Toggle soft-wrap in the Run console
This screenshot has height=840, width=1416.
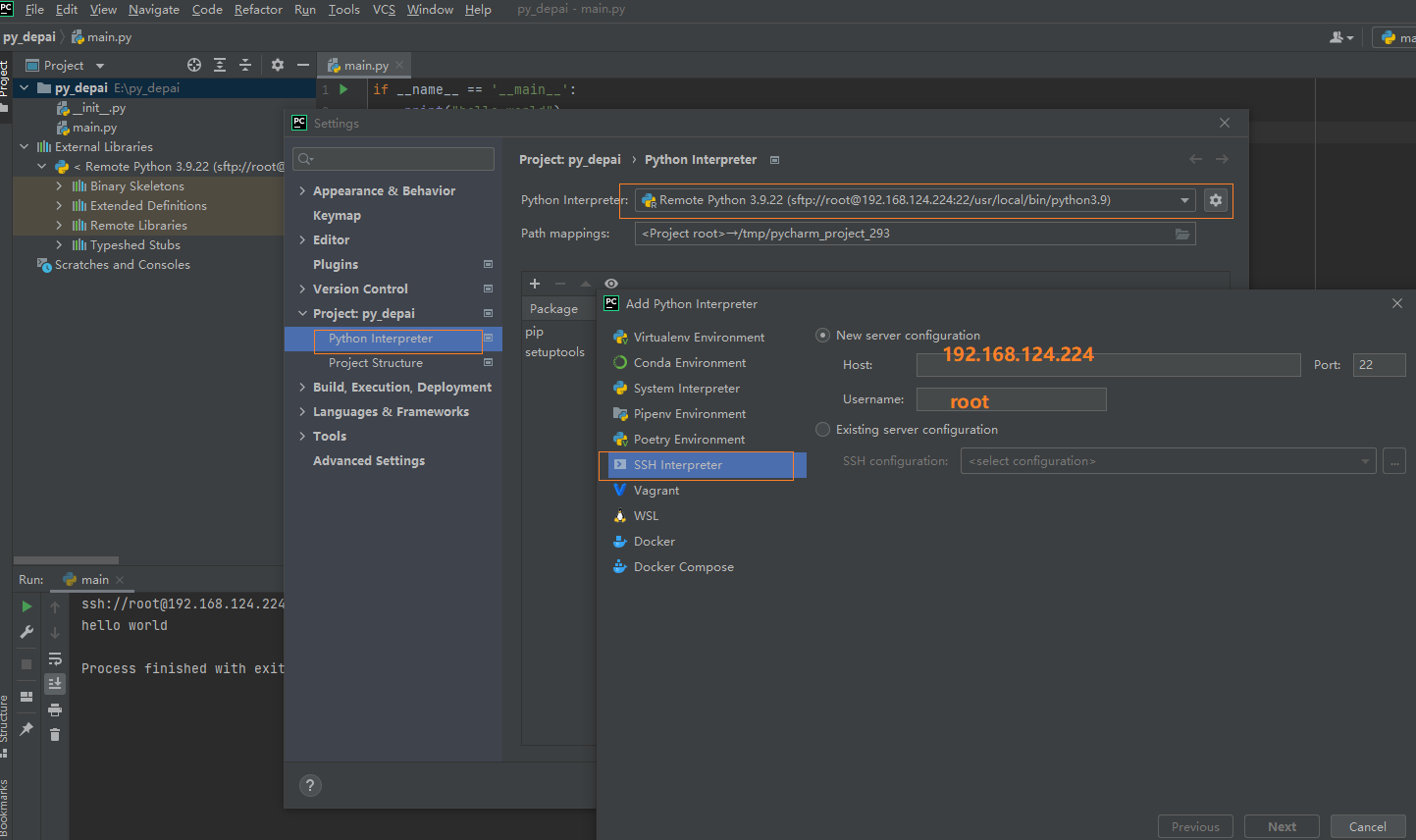tap(55, 658)
